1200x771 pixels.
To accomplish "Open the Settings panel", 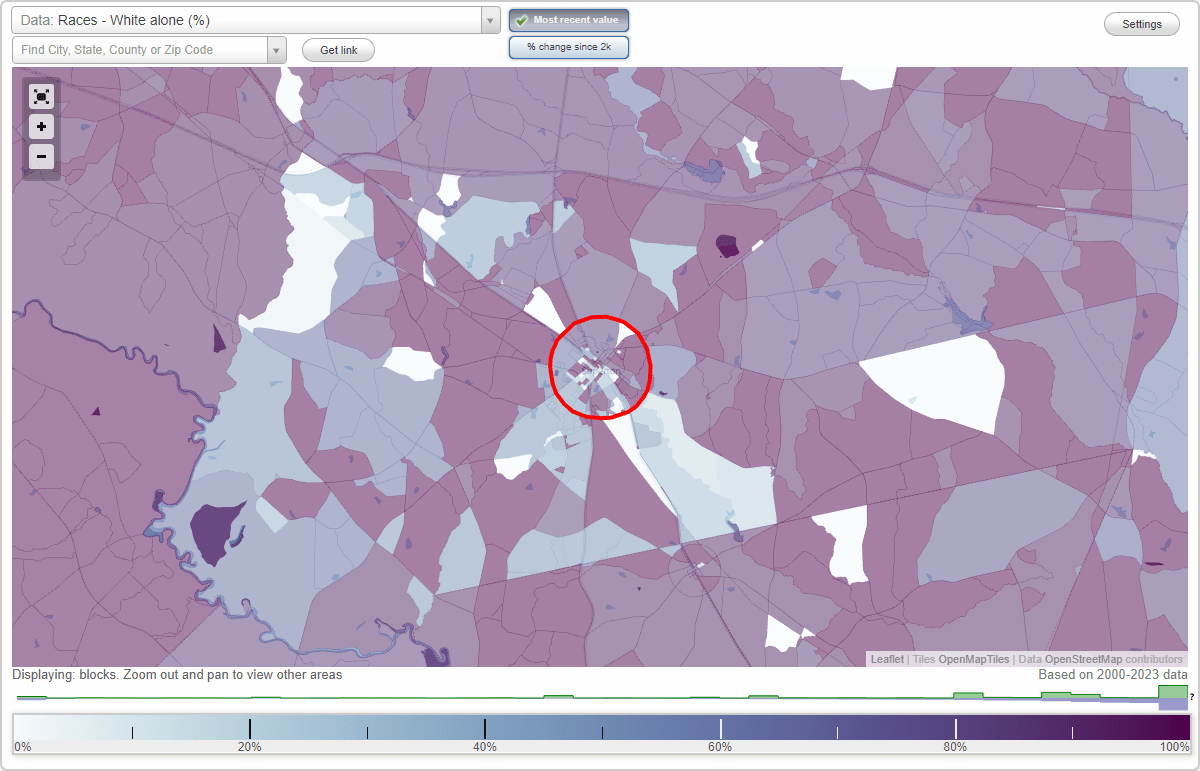I will tap(1141, 23).
